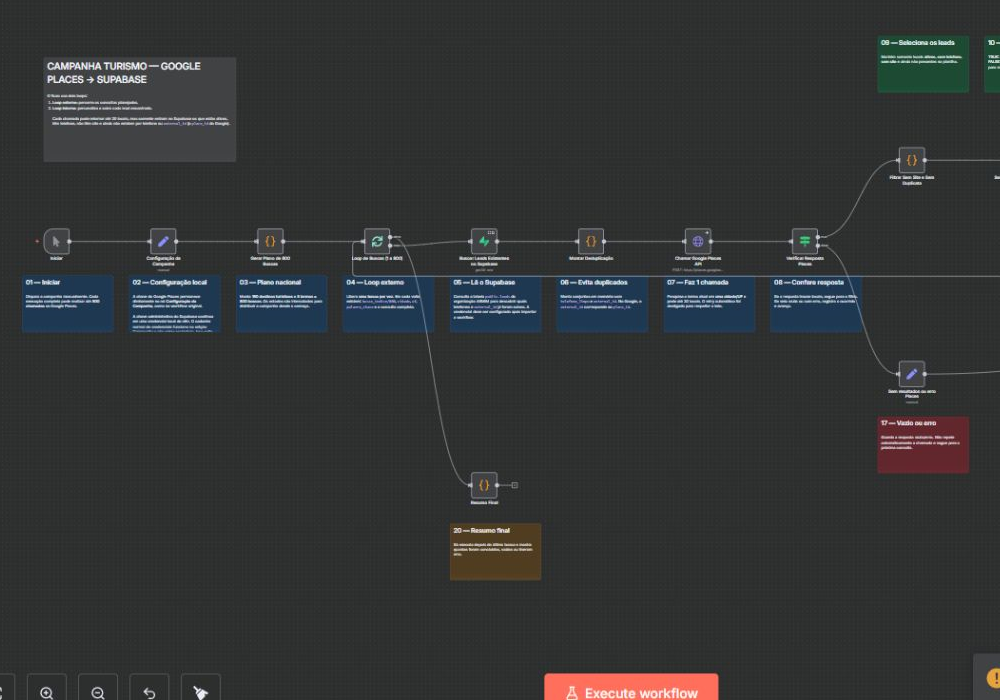Open the Chamar Google Places API HTTP node
Screen dimensions: 1000x700
[x=698, y=242]
